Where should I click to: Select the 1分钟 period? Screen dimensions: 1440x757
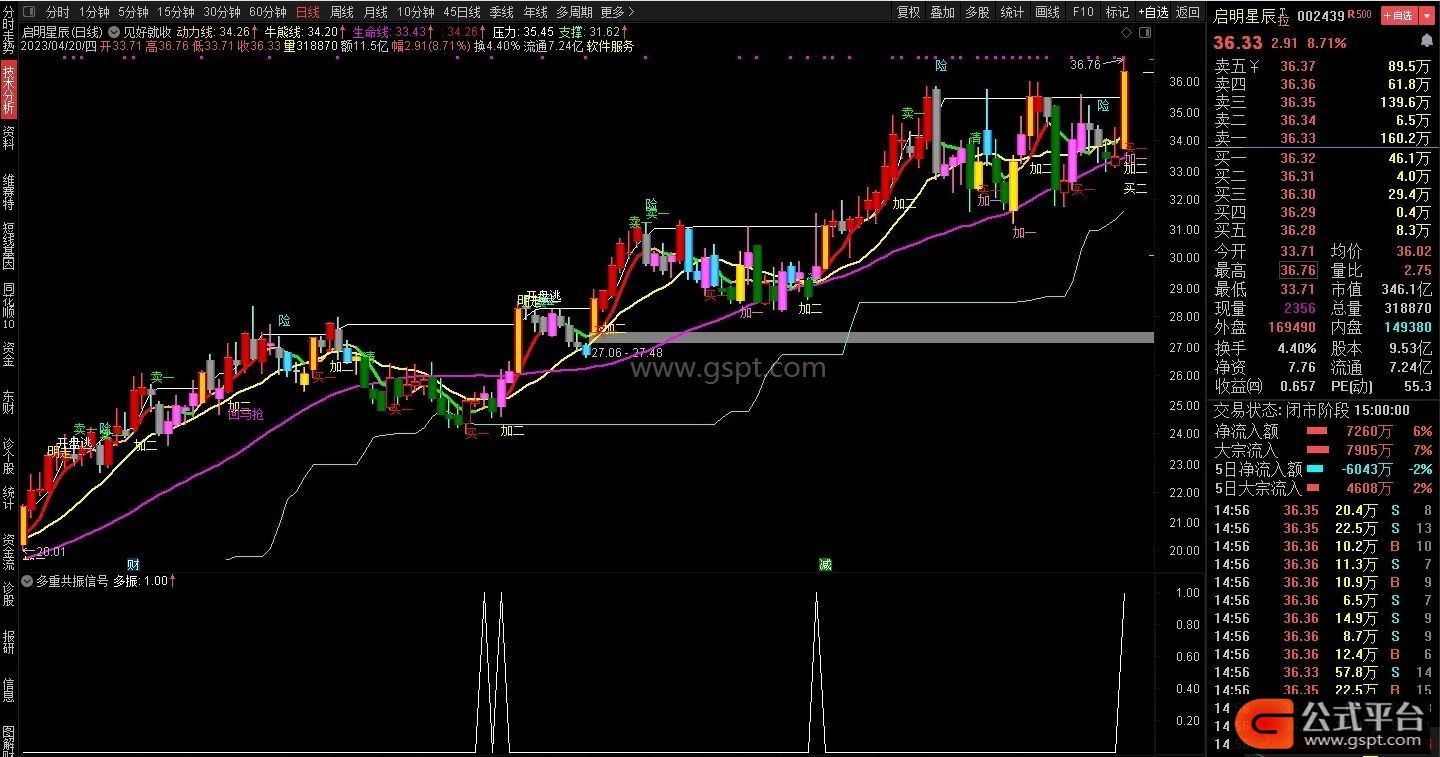(x=93, y=12)
